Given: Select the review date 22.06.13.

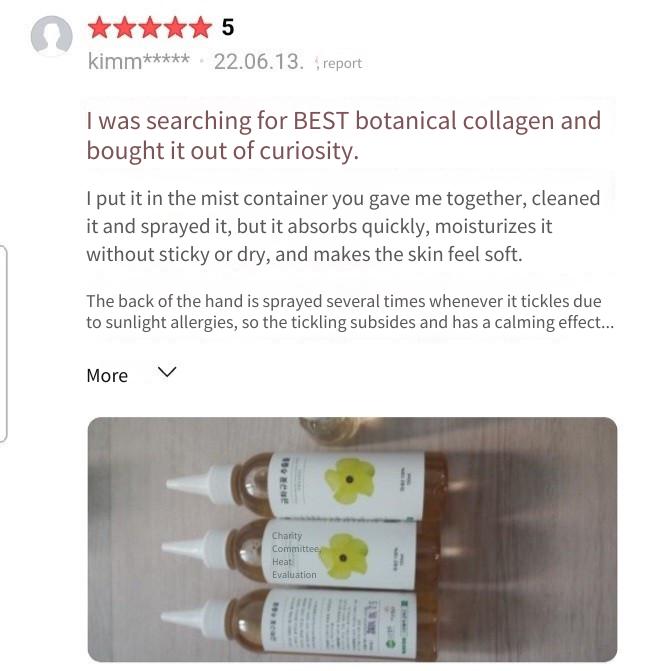Looking at the screenshot, I should (x=259, y=61).
